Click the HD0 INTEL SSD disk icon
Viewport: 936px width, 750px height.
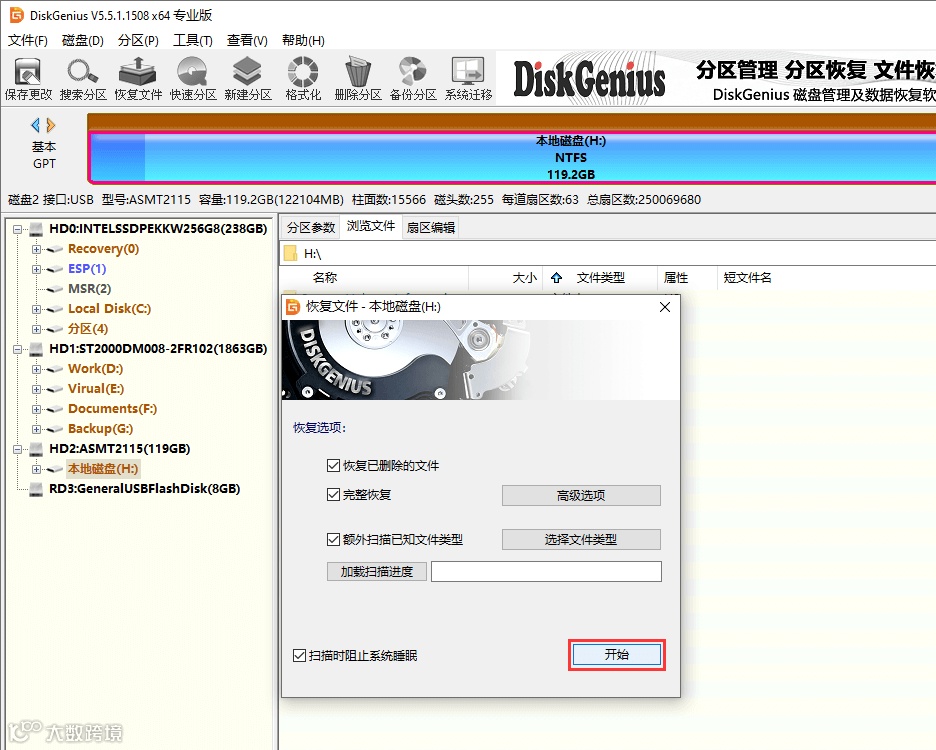(36, 229)
